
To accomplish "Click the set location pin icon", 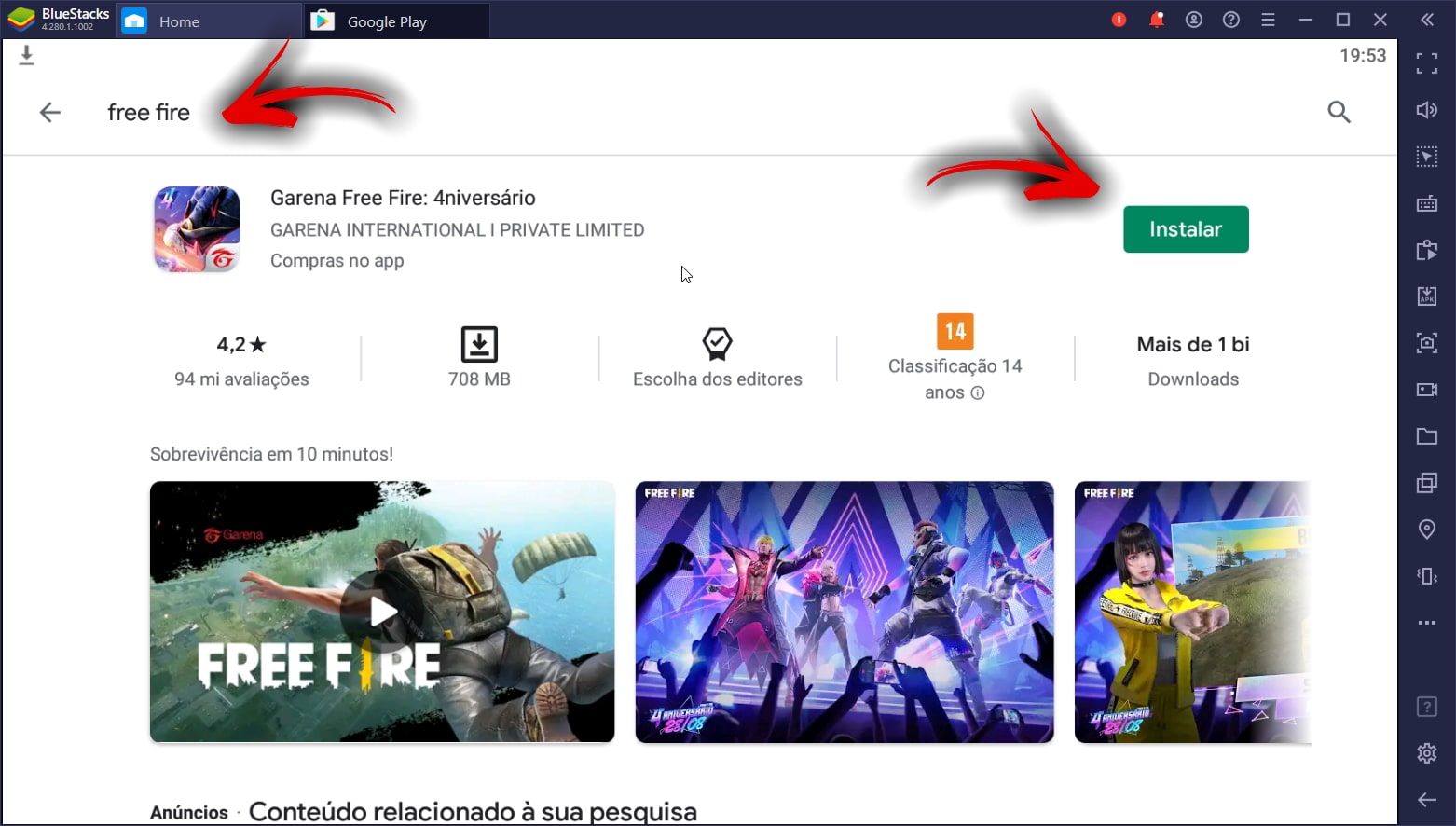I will [x=1427, y=530].
